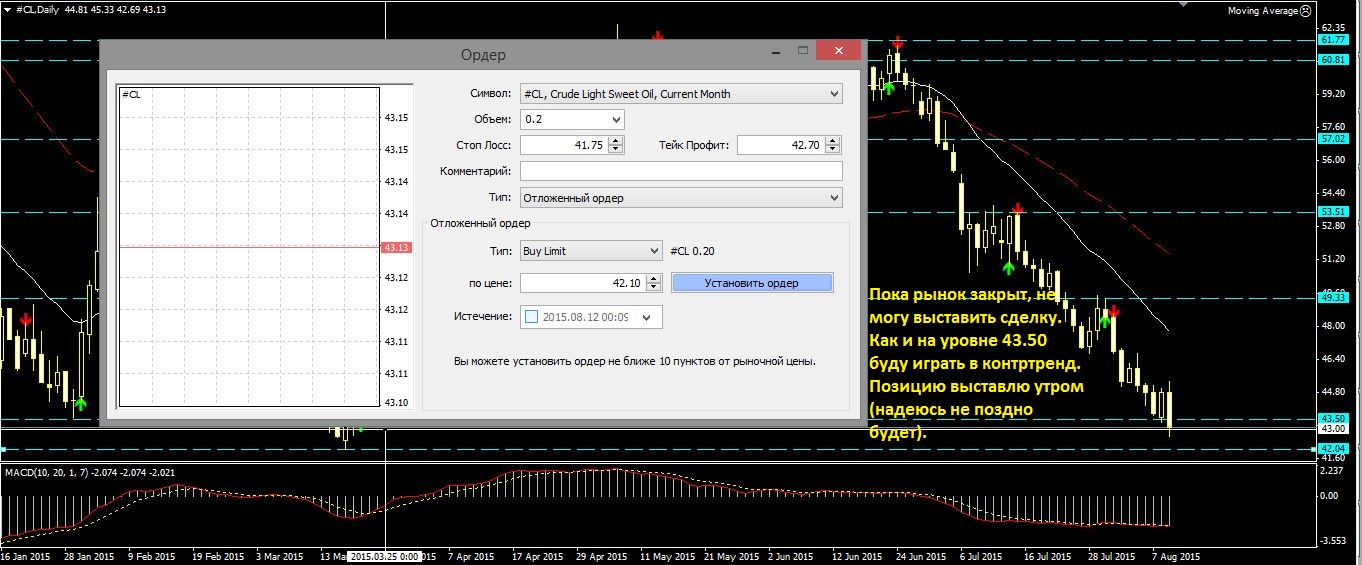Click the 16 Jan 2015 date on time axis
This screenshot has height=565, width=1362.
pos(27,556)
